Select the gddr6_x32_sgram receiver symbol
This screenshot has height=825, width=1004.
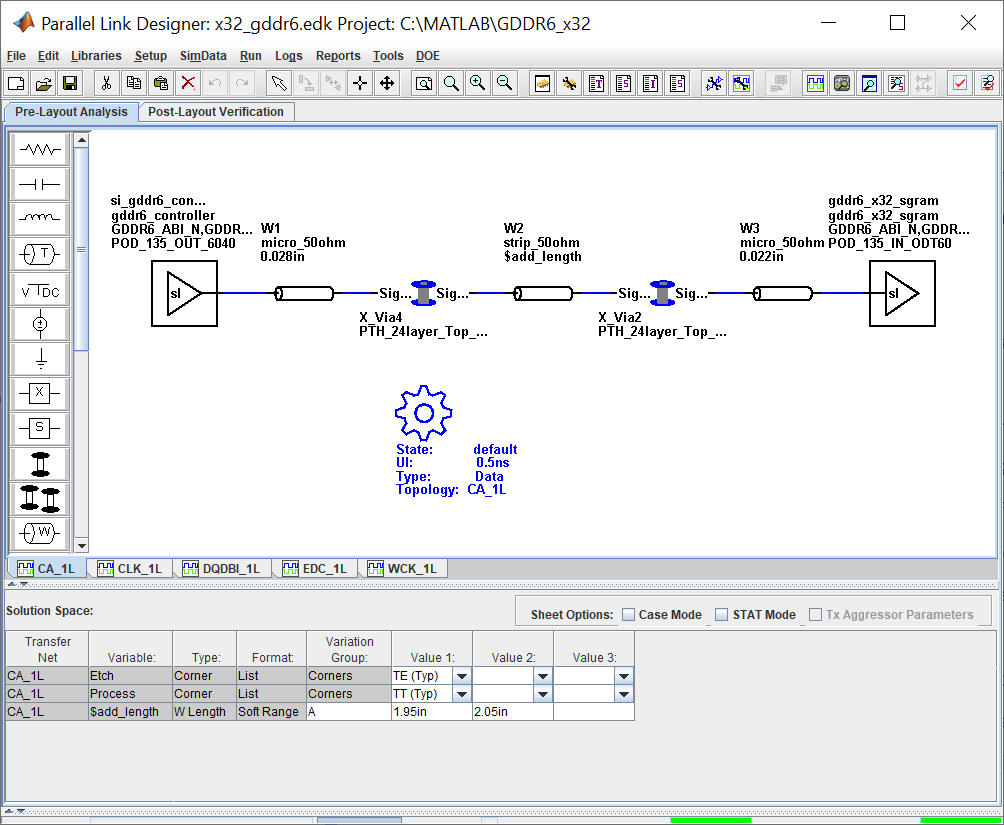[x=902, y=293]
